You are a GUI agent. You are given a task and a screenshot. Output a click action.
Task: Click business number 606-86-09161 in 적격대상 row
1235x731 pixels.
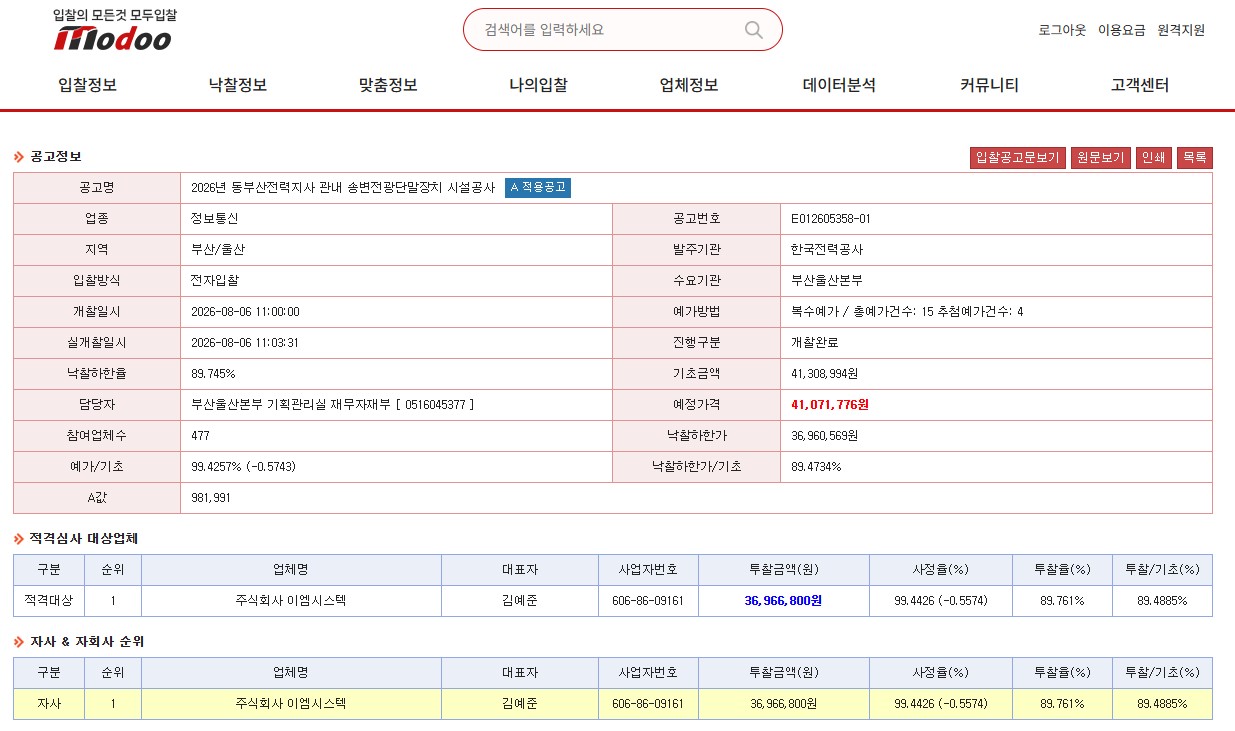click(x=648, y=601)
